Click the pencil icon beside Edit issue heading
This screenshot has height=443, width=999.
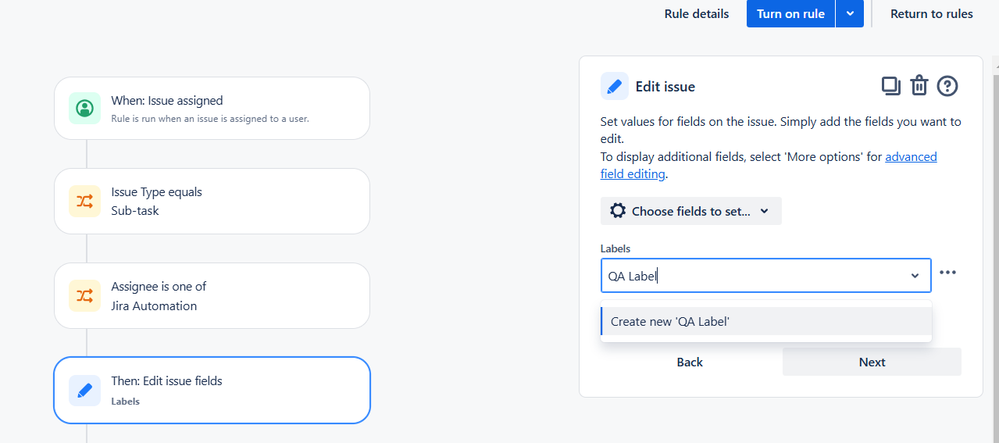pos(614,87)
